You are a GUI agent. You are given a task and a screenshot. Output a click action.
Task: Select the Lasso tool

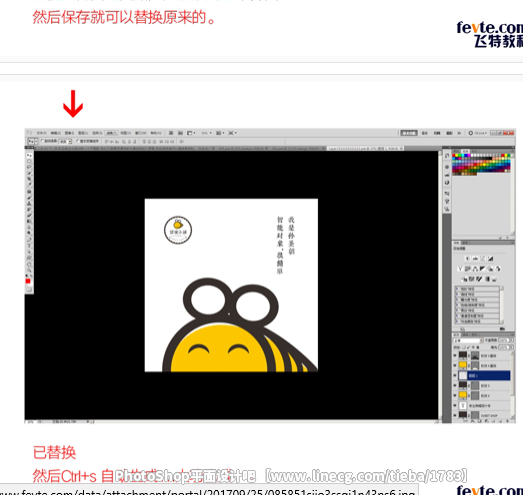click(29, 167)
